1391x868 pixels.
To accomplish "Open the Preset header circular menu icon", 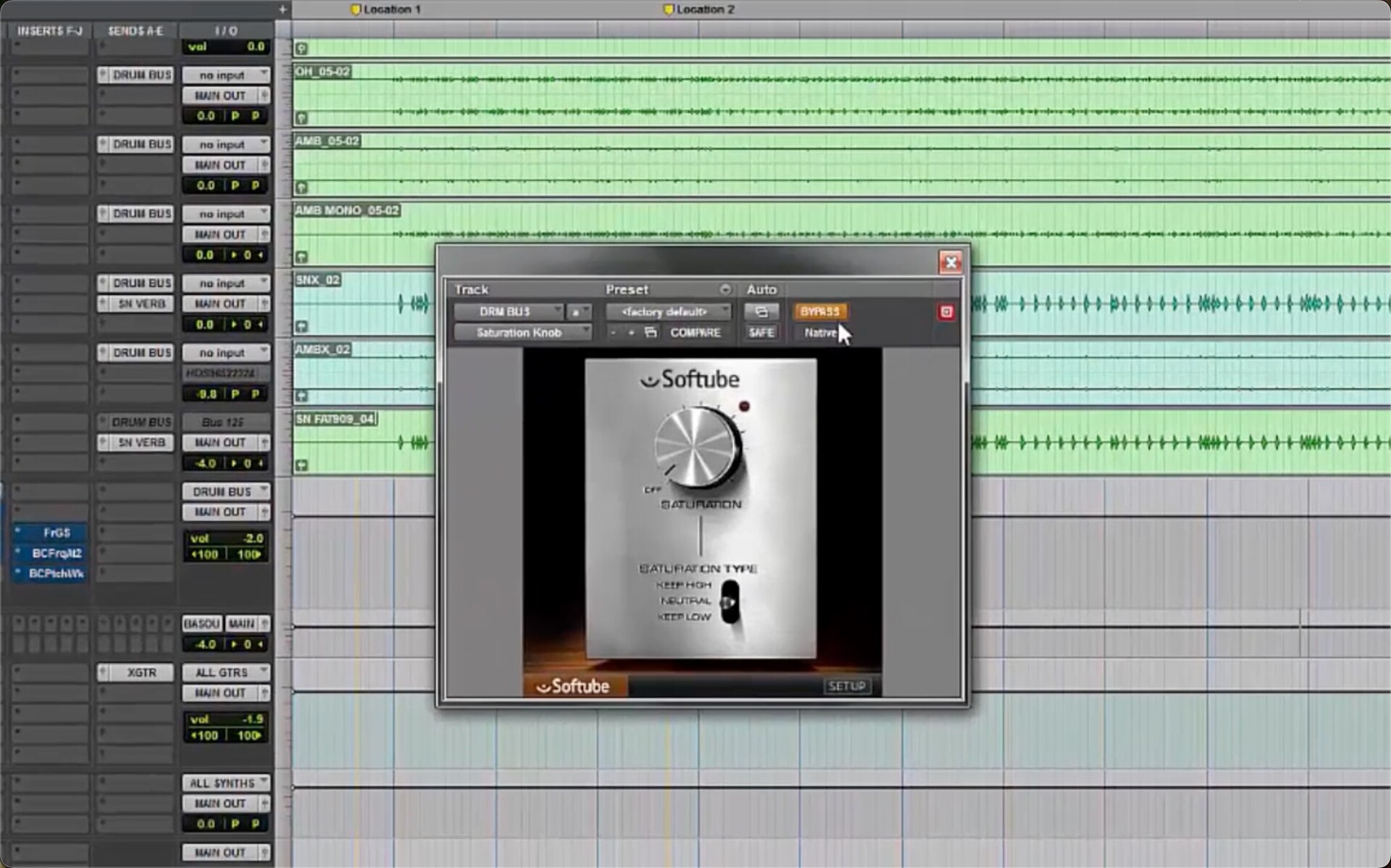I will tap(724, 289).
